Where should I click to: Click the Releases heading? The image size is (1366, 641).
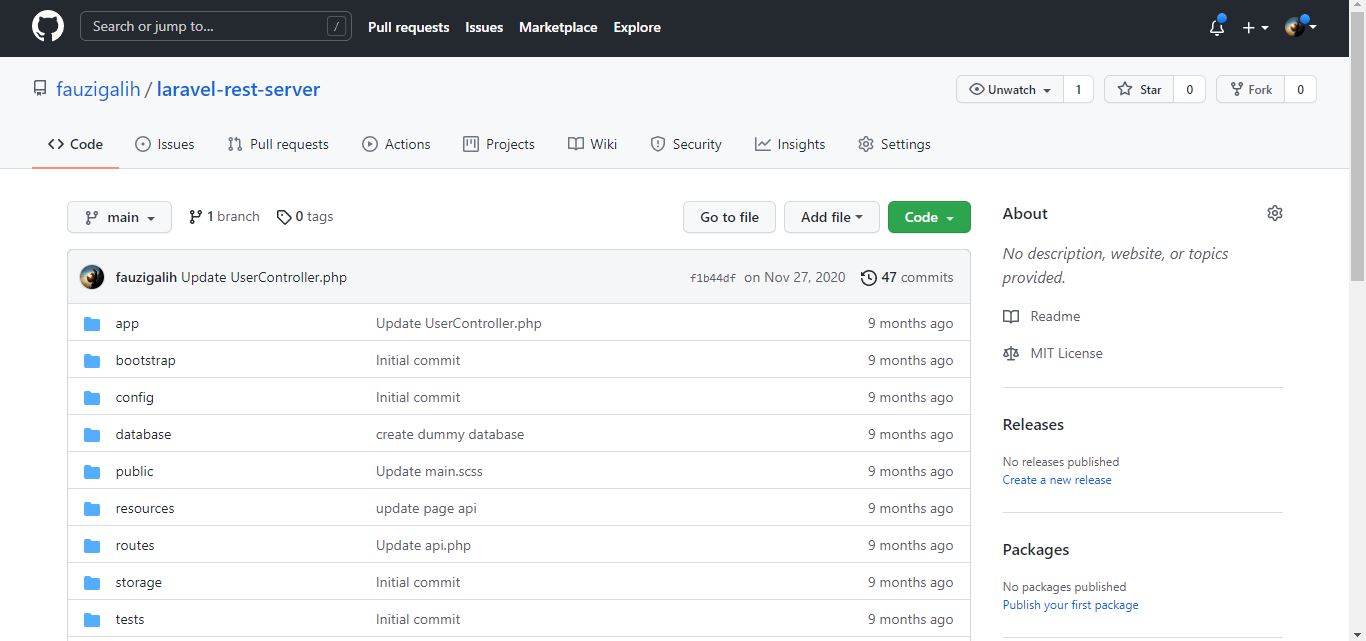[x=1033, y=424]
